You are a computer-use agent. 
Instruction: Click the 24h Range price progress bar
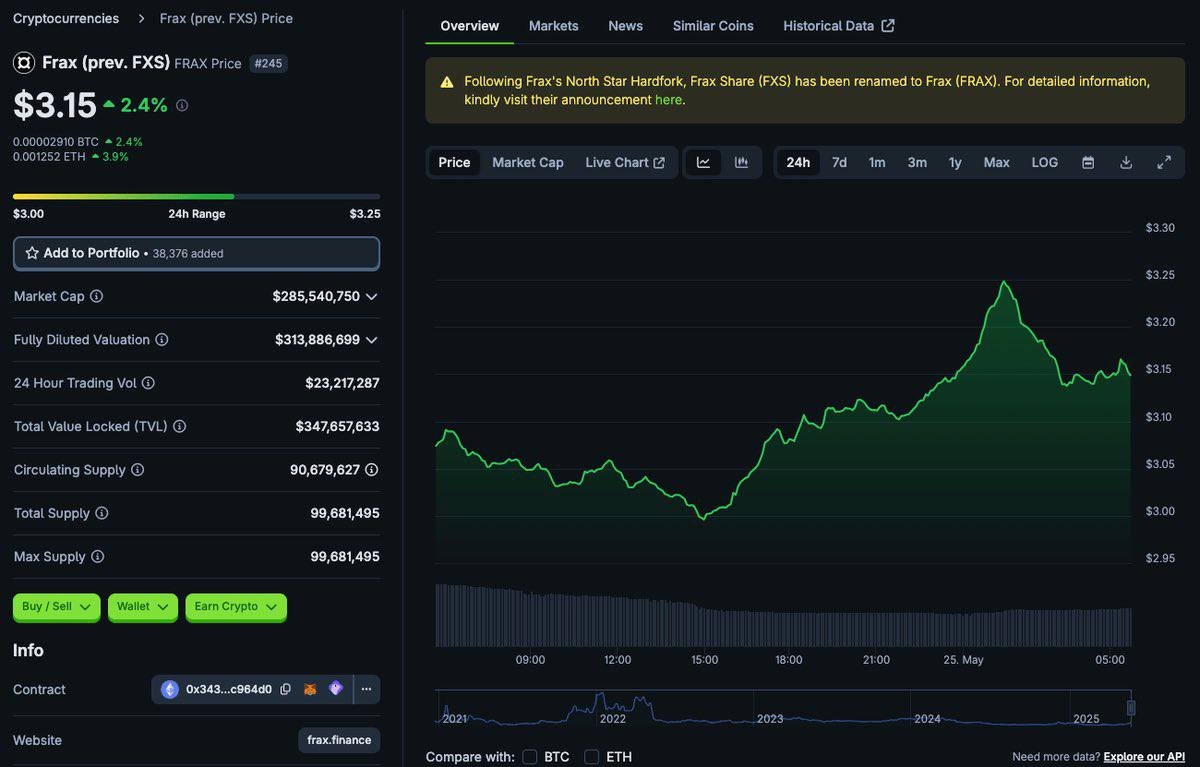(196, 196)
